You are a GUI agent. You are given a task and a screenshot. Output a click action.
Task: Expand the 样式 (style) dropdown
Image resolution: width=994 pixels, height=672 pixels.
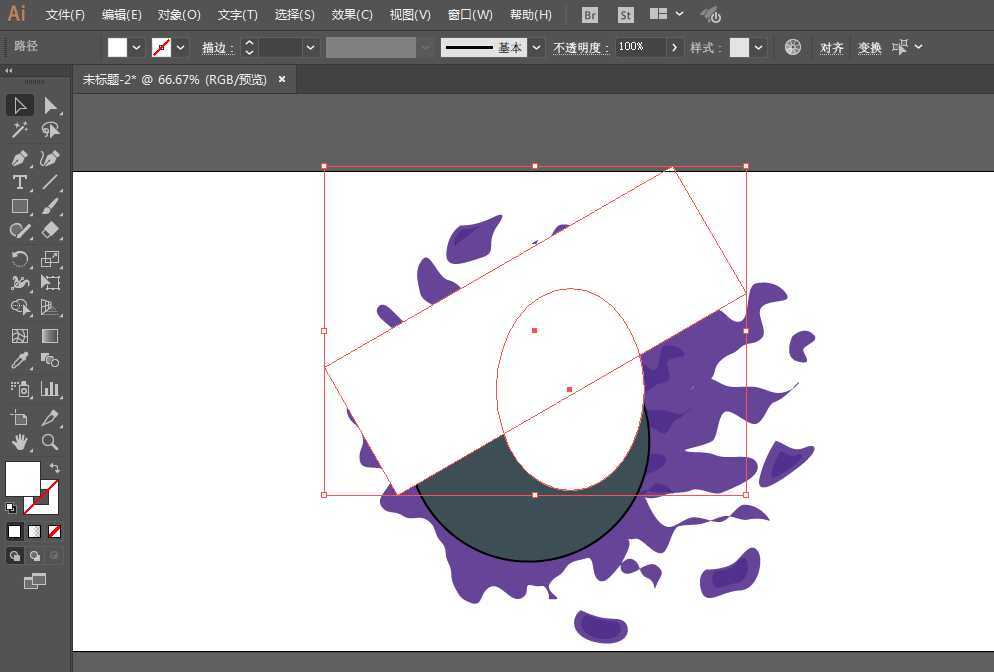point(760,47)
